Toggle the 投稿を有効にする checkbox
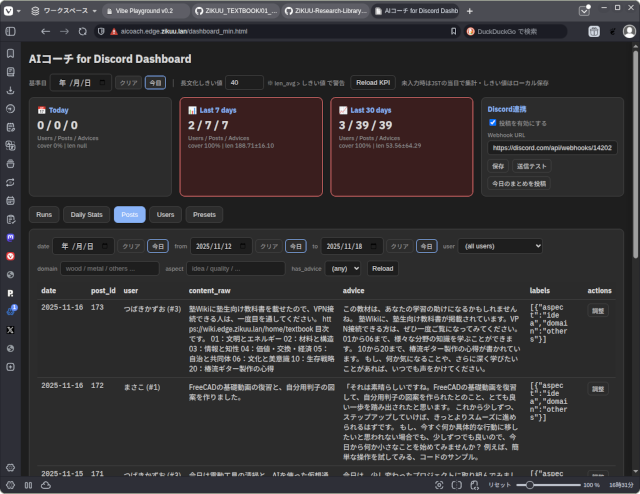The width and height of the screenshot is (640, 494). pos(492,123)
